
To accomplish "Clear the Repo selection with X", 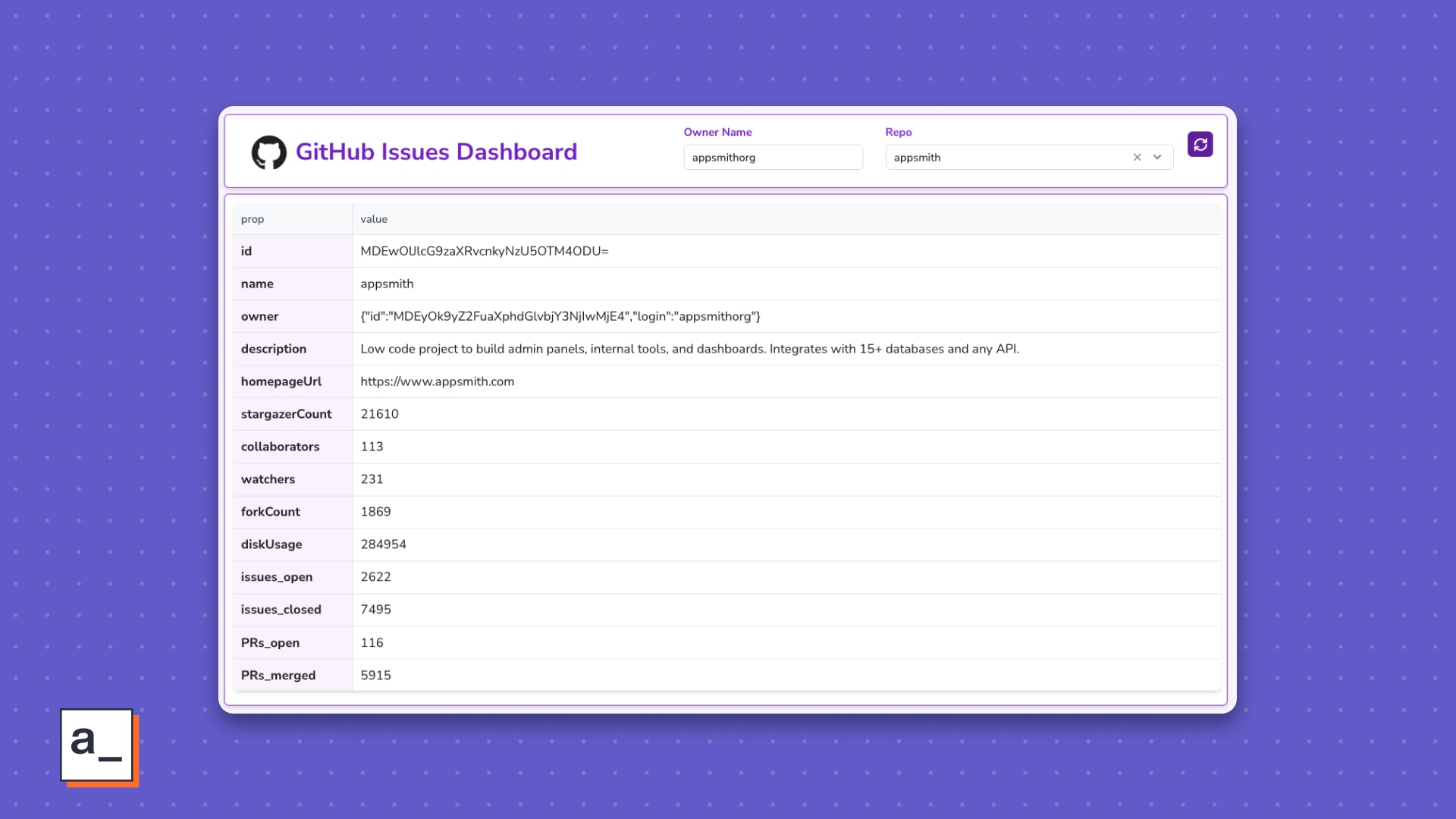I will [x=1137, y=158].
